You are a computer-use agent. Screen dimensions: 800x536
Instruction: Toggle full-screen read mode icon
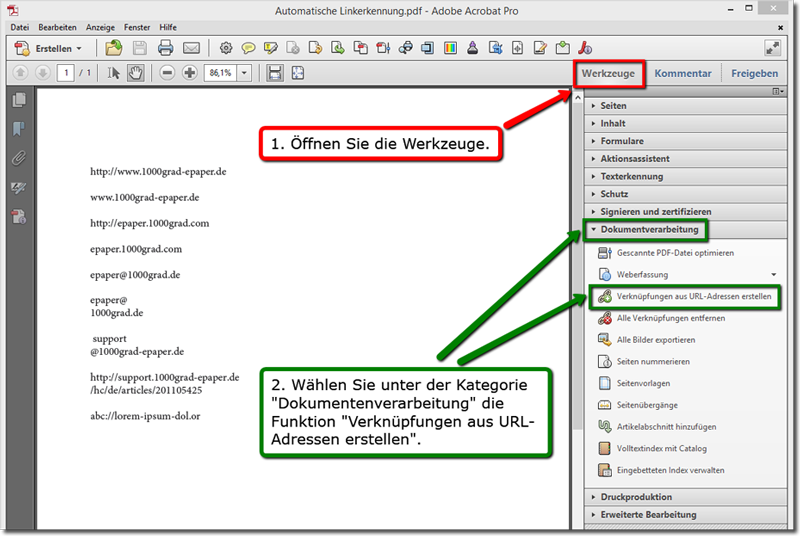coord(772,48)
